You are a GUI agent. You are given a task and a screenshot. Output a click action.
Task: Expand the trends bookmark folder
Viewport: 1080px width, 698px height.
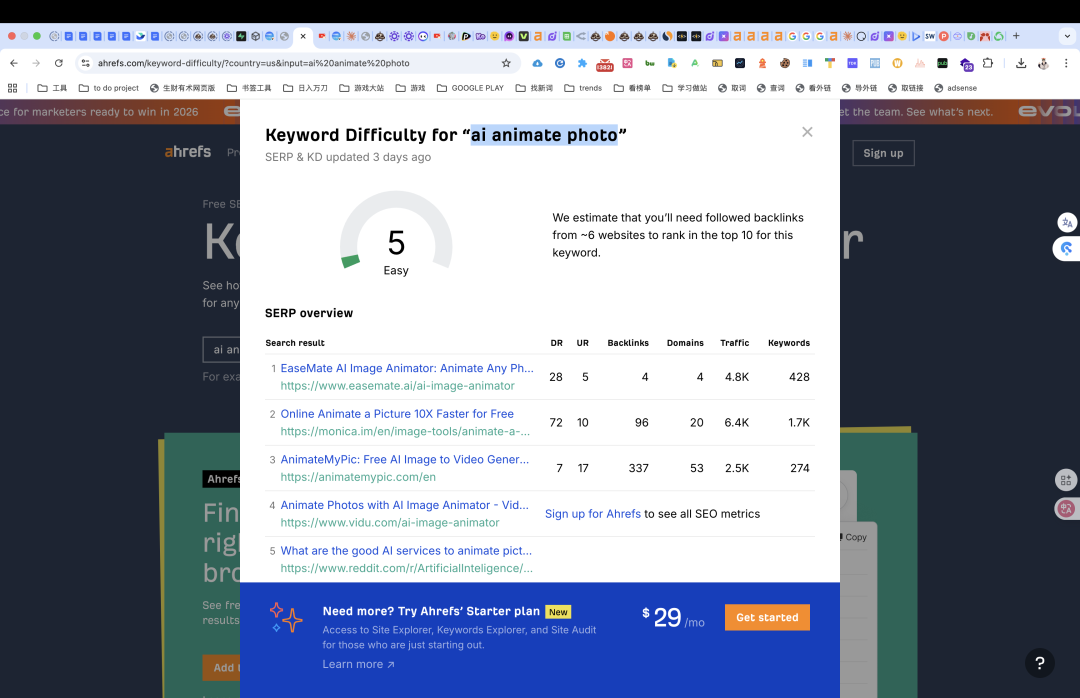point(583,88)
